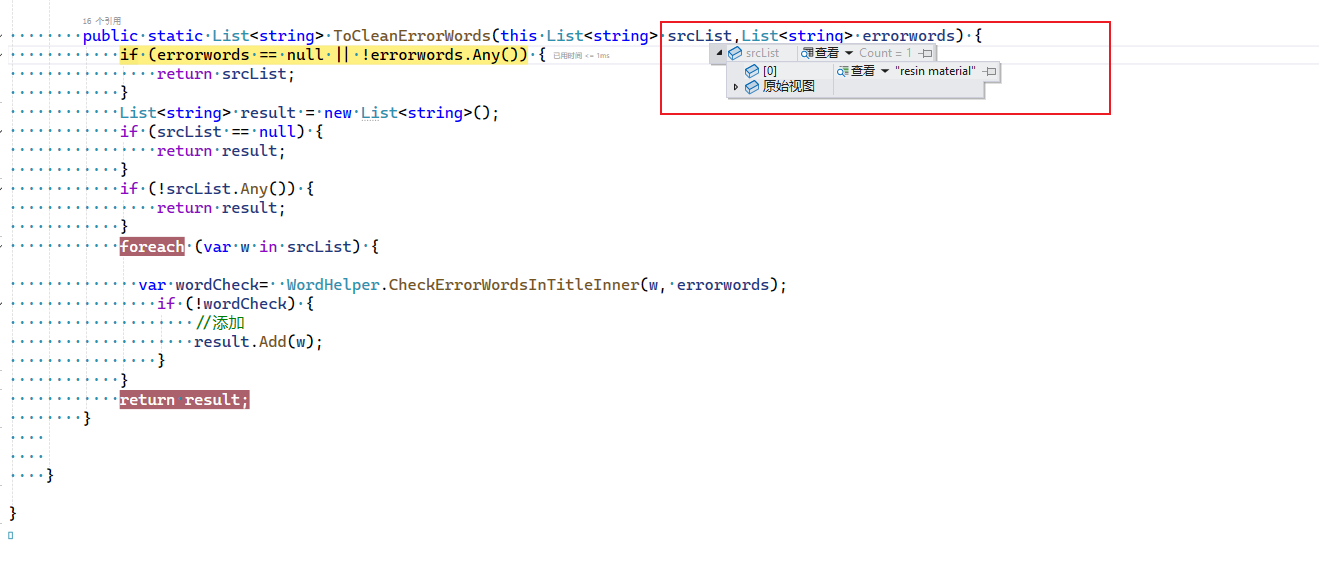Open the 查看 dropdown arrow in srcList row
The height and width of the screenshot is (573, 1319).
[849, 53]
